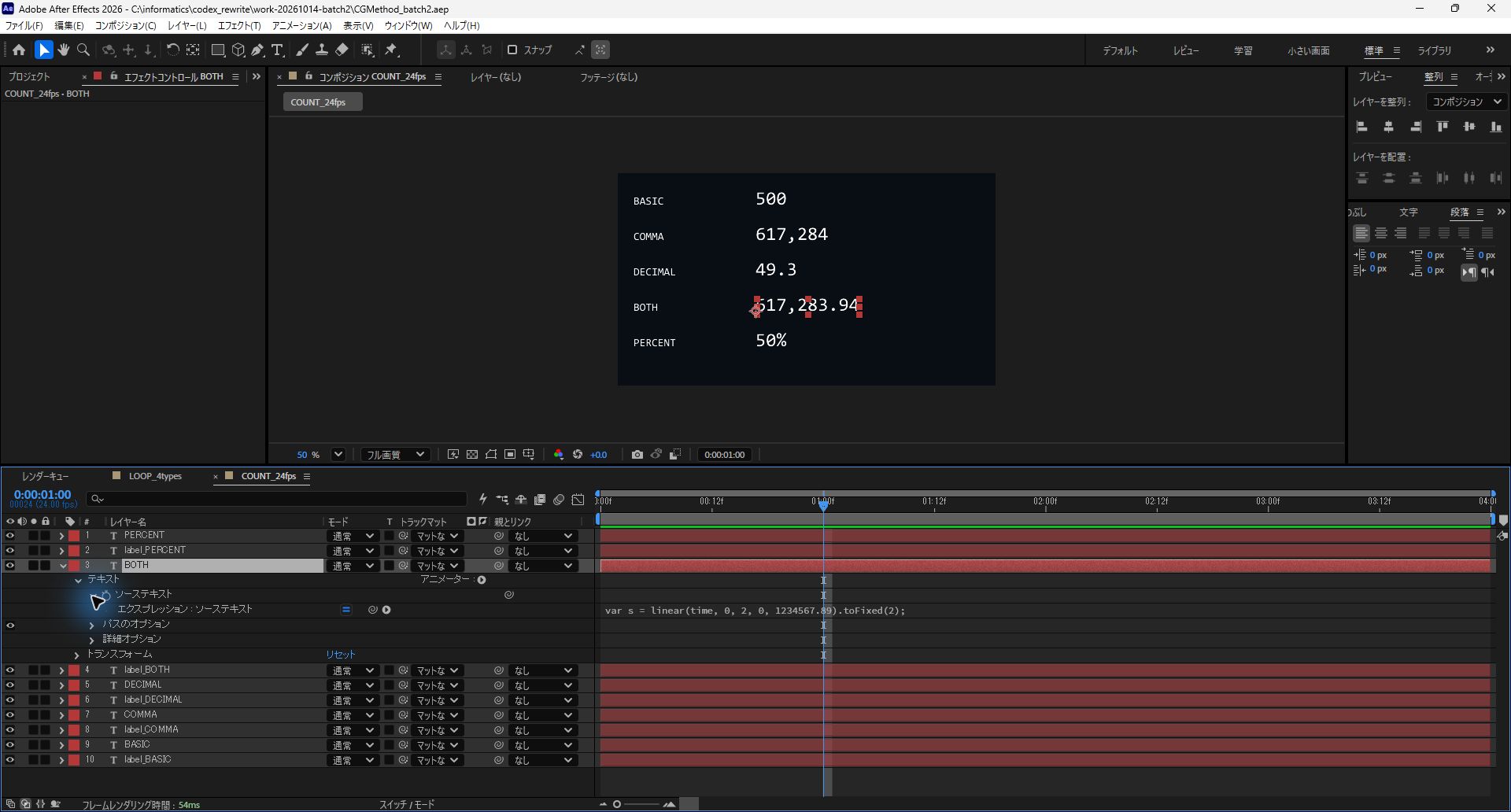This screenshot has height=812, width=1511.
Task: Open resolution Full quality dropdown
Action: coord(395,455)
